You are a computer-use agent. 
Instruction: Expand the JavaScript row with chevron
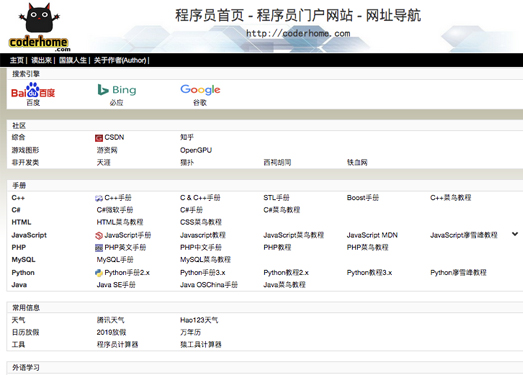(515, 234)
